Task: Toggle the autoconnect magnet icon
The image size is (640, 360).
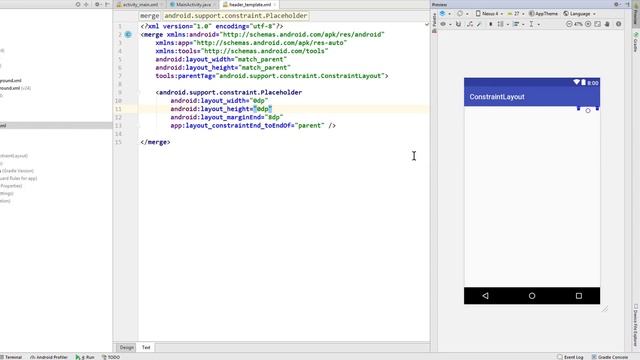Action: coord(458,24)
